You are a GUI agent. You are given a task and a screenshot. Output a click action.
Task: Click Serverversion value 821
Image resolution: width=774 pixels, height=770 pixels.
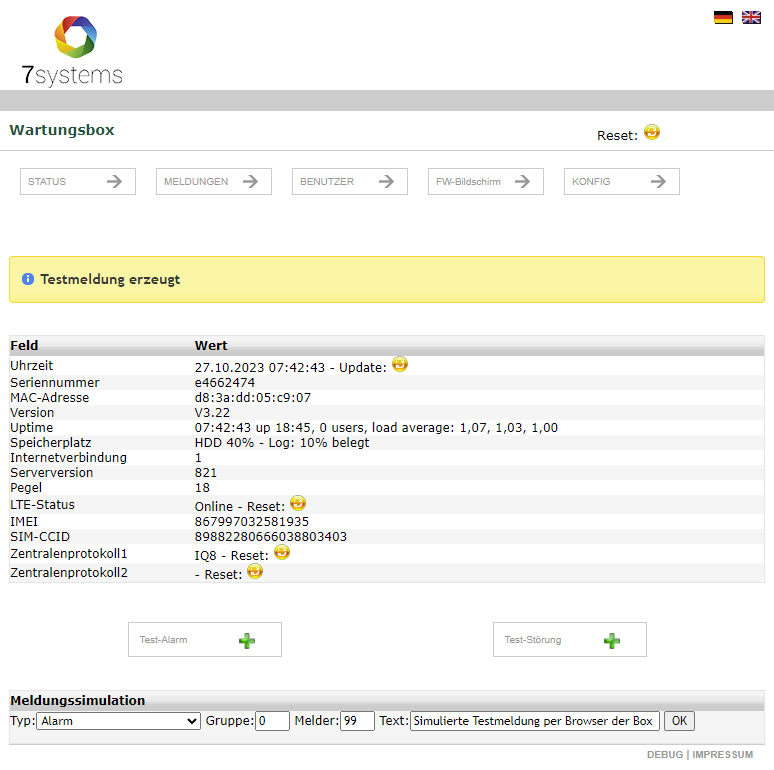click(206, 473)
